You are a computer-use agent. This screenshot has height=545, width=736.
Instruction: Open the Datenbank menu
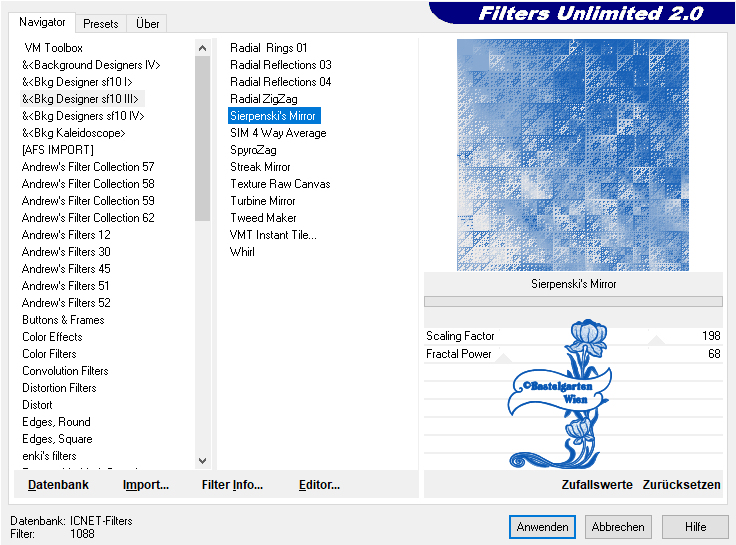58,484
